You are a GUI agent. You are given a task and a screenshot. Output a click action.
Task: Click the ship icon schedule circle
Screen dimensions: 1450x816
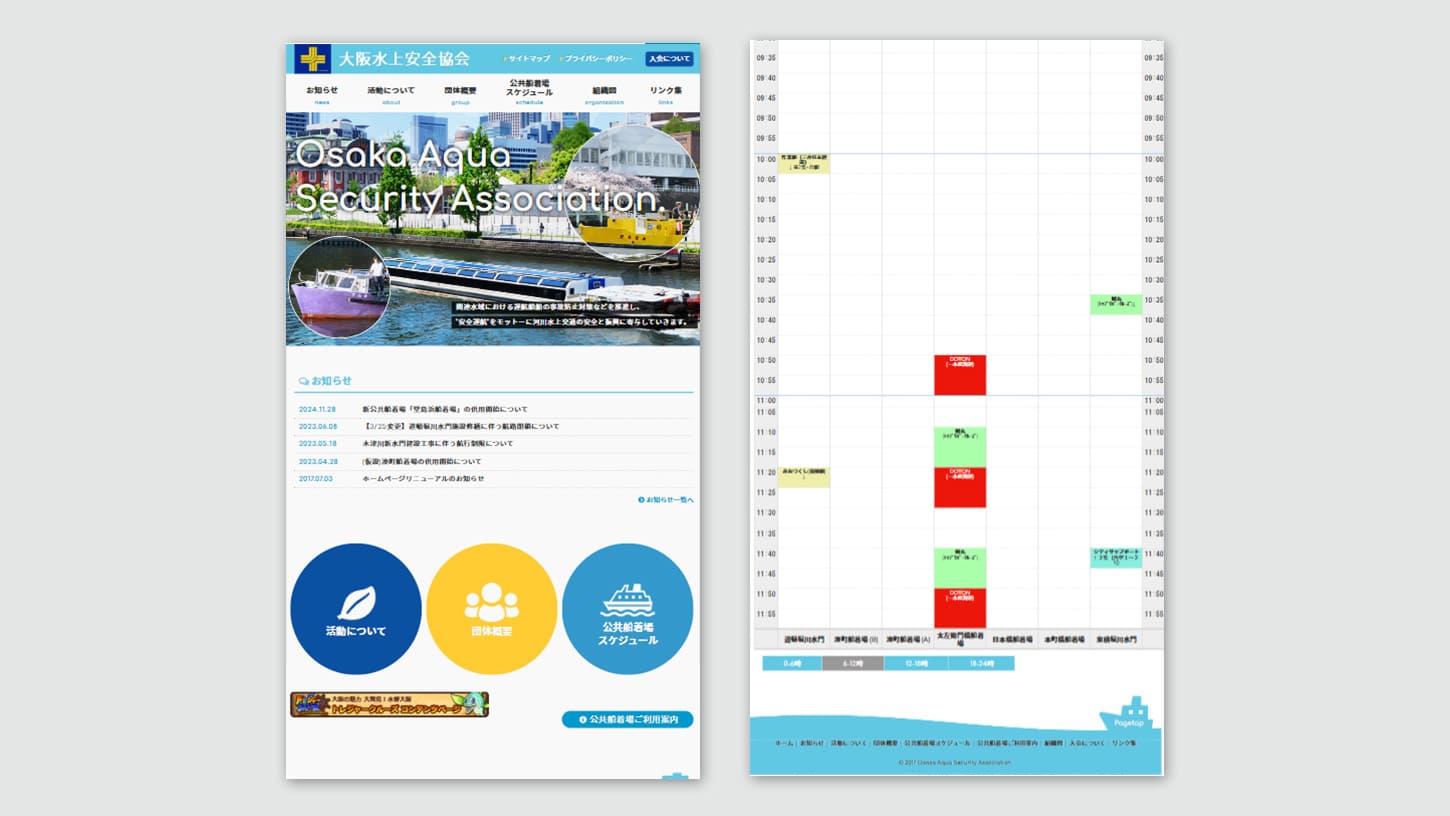click(628, 609)
